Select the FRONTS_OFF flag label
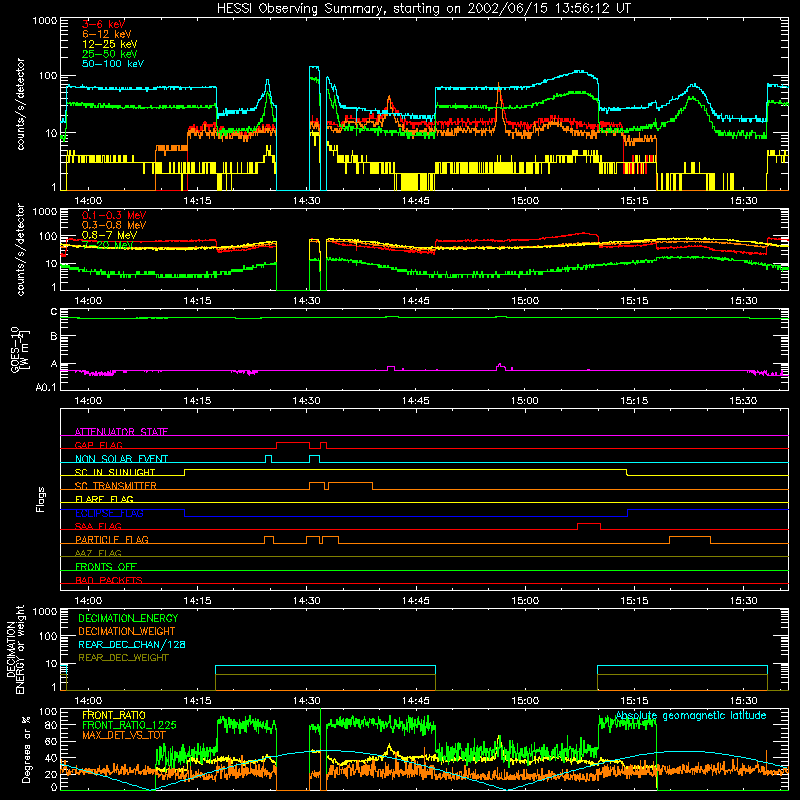Screen dimensions: 800x800 [106, 567]
